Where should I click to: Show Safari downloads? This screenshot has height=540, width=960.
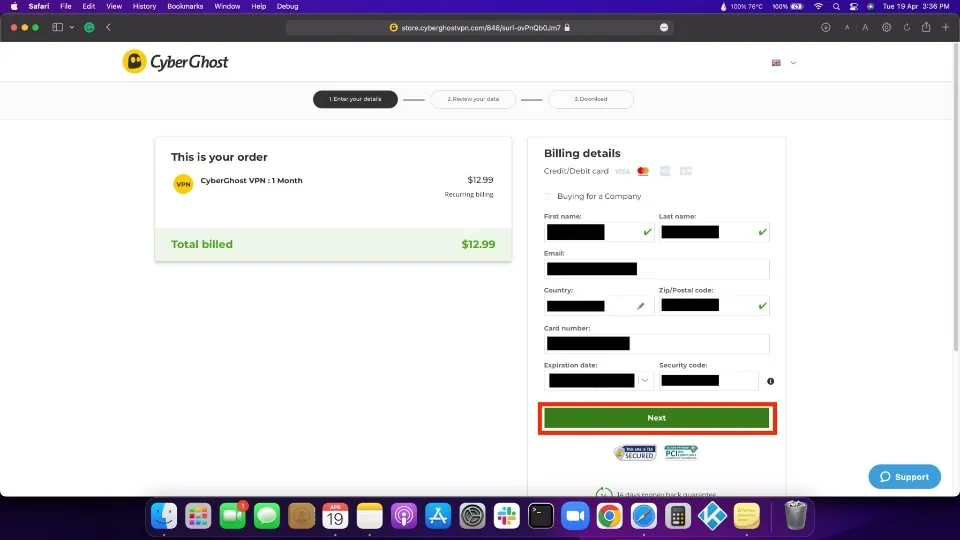pos(826,27)
